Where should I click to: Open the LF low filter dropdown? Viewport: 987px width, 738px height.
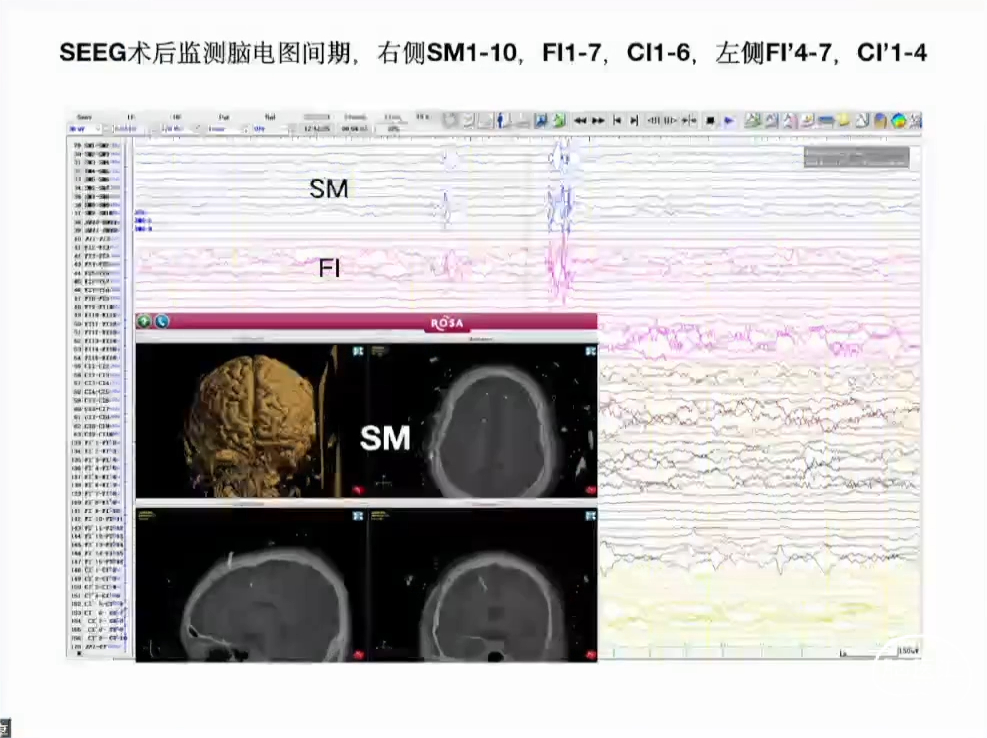coord(129,129)
